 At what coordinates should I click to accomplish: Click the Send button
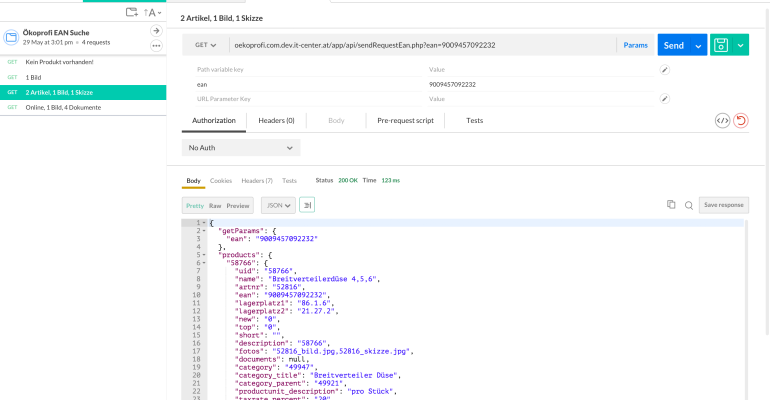pos(674,45)
